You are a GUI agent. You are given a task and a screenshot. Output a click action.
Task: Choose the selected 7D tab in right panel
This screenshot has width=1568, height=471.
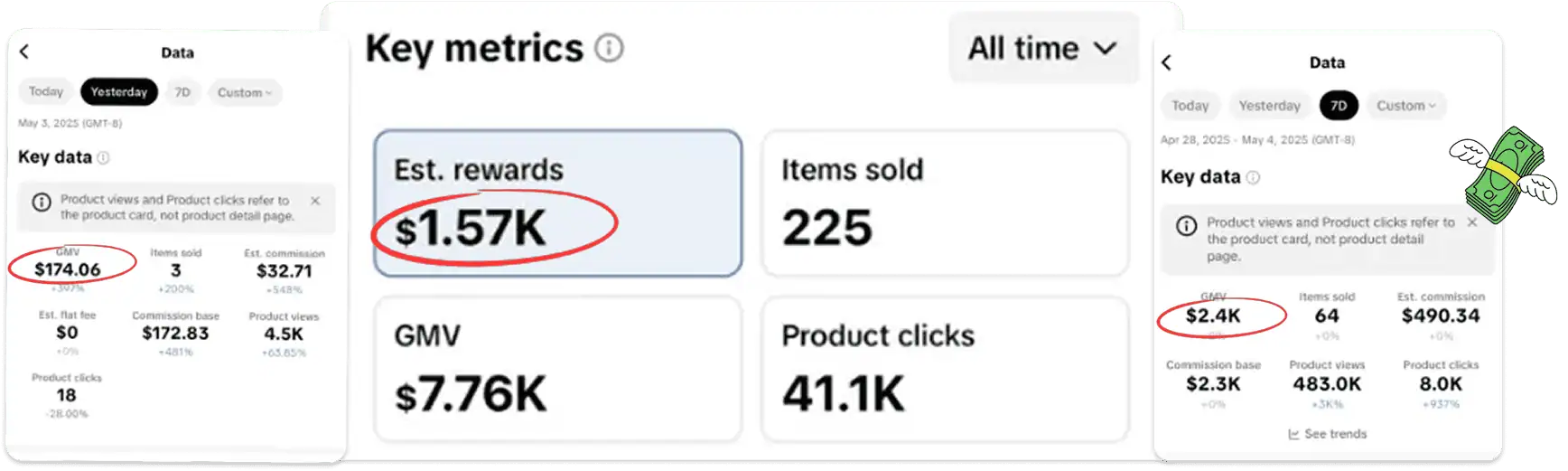pyautogui.click(x=1339, y=106)
